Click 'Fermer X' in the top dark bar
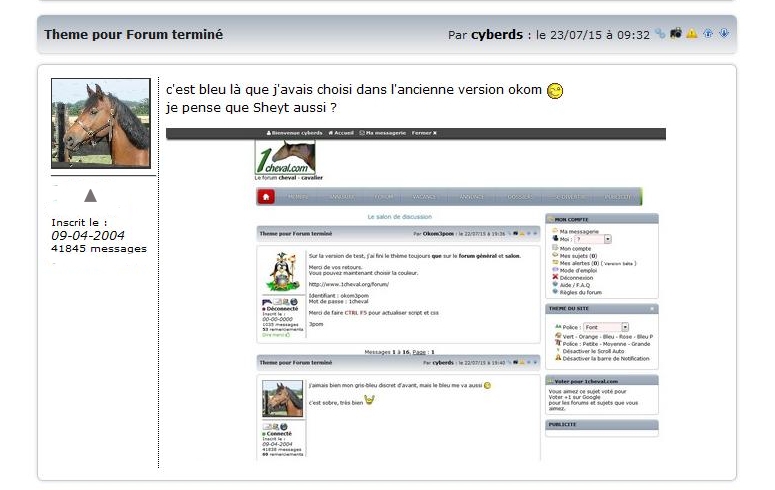The height and width of the screenshot is (490, 775). (x=424, y=133)
